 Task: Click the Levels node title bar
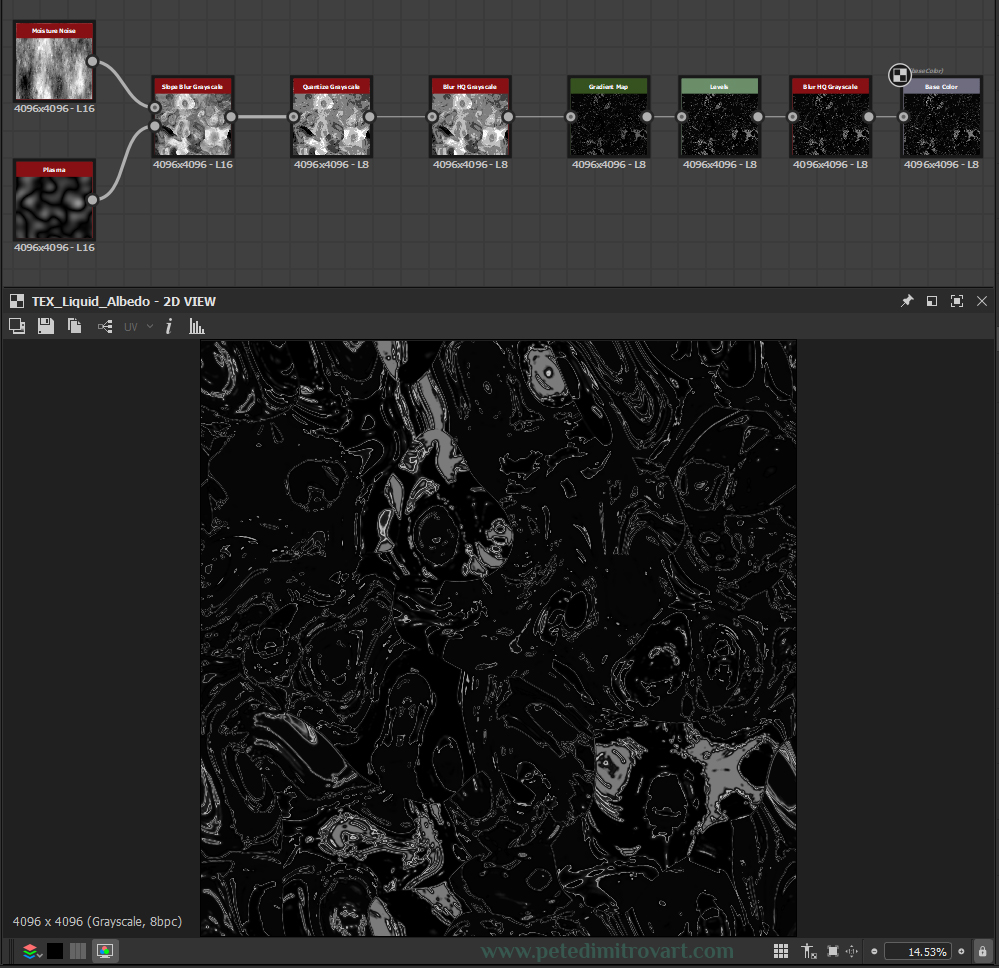pos(719,86)
